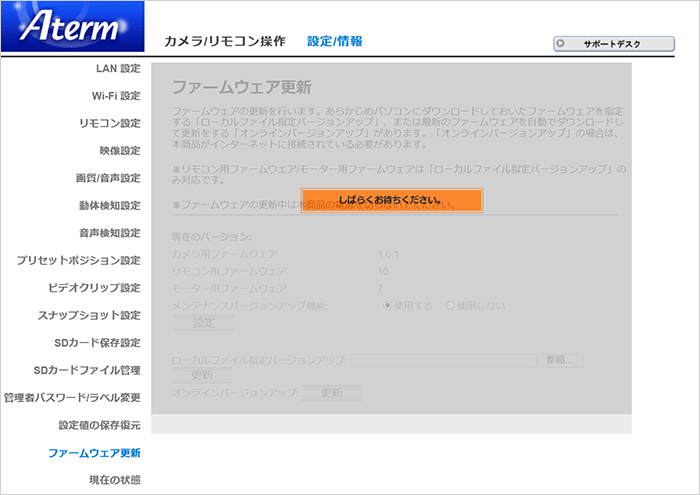
Task: Open プリセットポジション設定 in sidebar
Action: (x=78, y=261)
